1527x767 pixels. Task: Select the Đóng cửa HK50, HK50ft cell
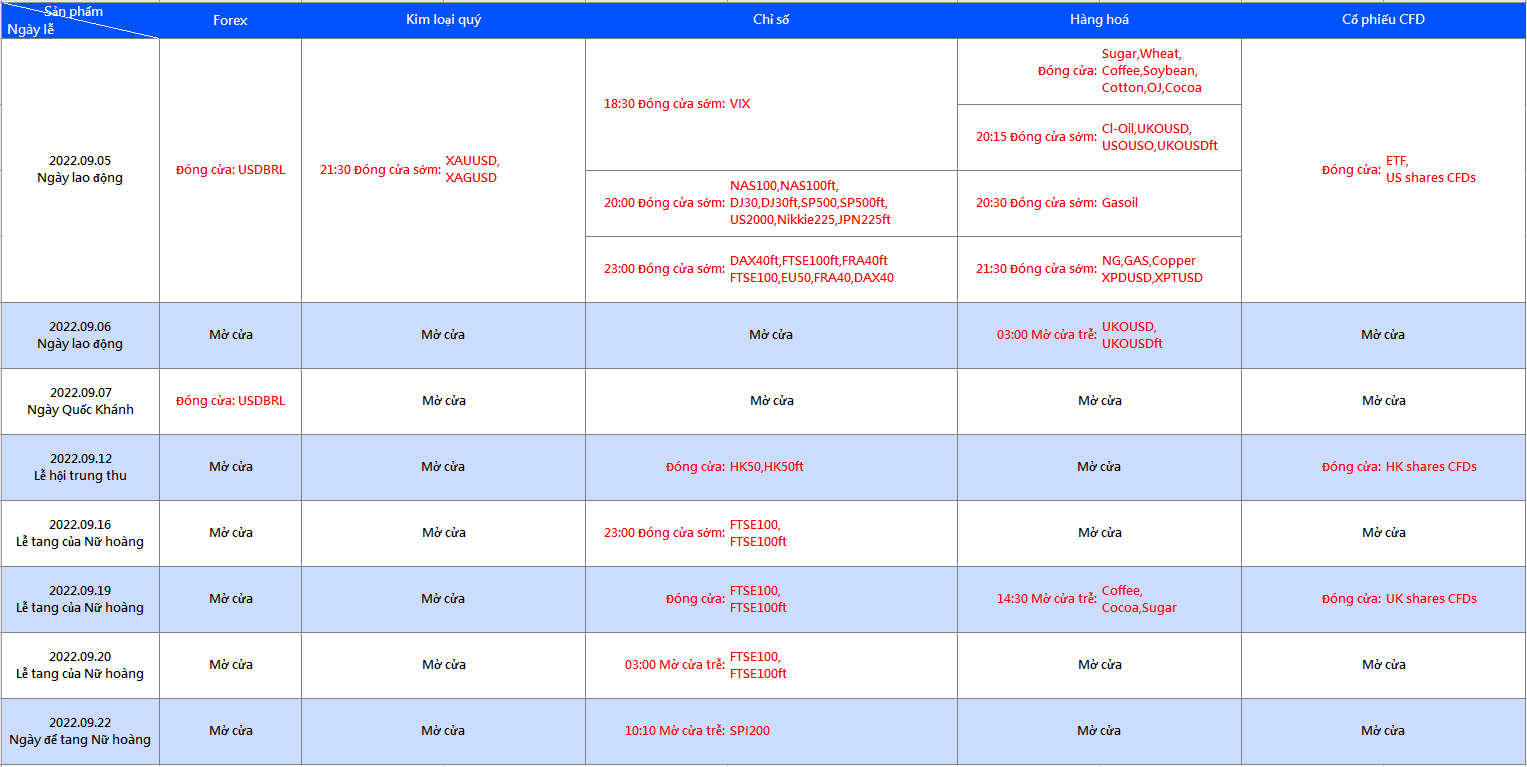tap(771, 467)
